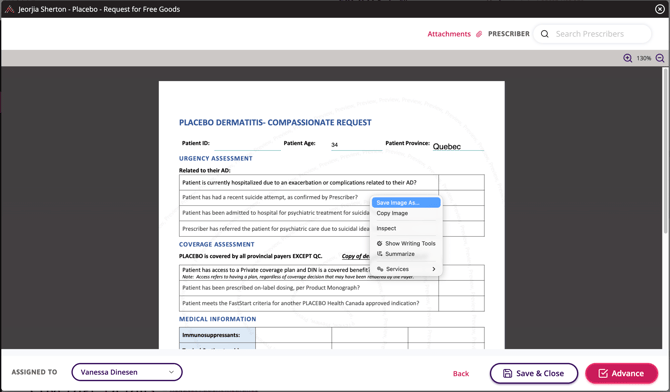Viewport: 670px width, 392px height.
Task: Open the Attachments link
Action: (449, 34)
